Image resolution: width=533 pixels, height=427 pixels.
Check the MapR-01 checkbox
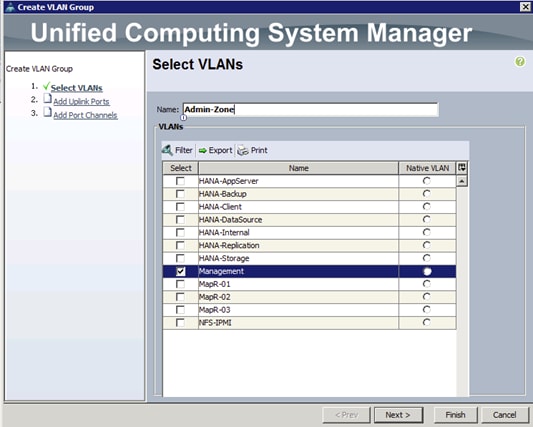click(x=180, y=284)
